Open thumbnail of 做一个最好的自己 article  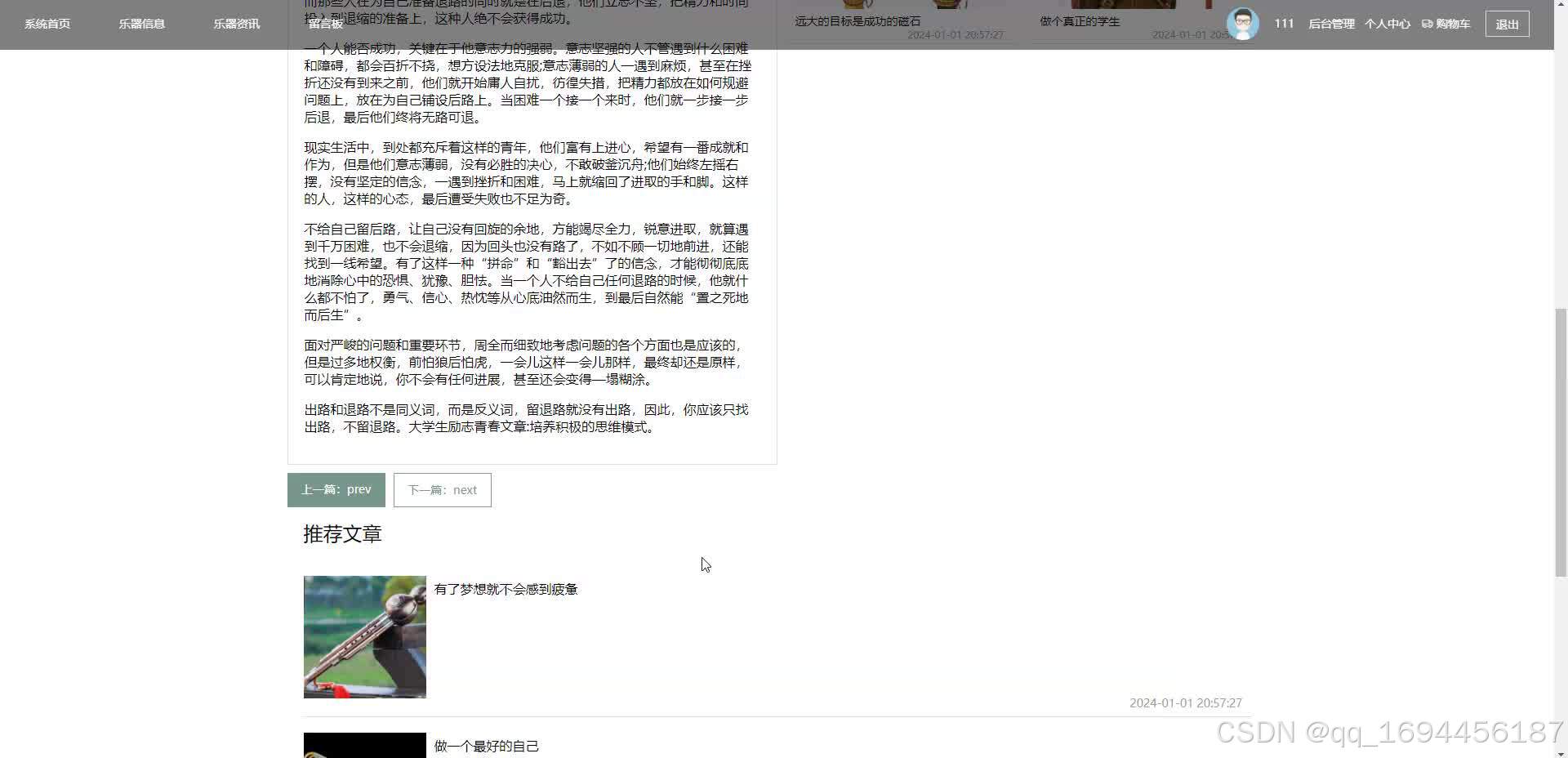click(365, 745)
